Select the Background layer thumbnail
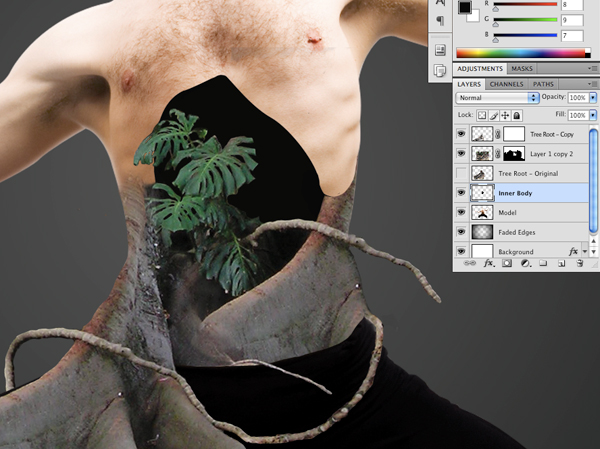Viewport: 600px width, 449px height. (x=482, y=251)
